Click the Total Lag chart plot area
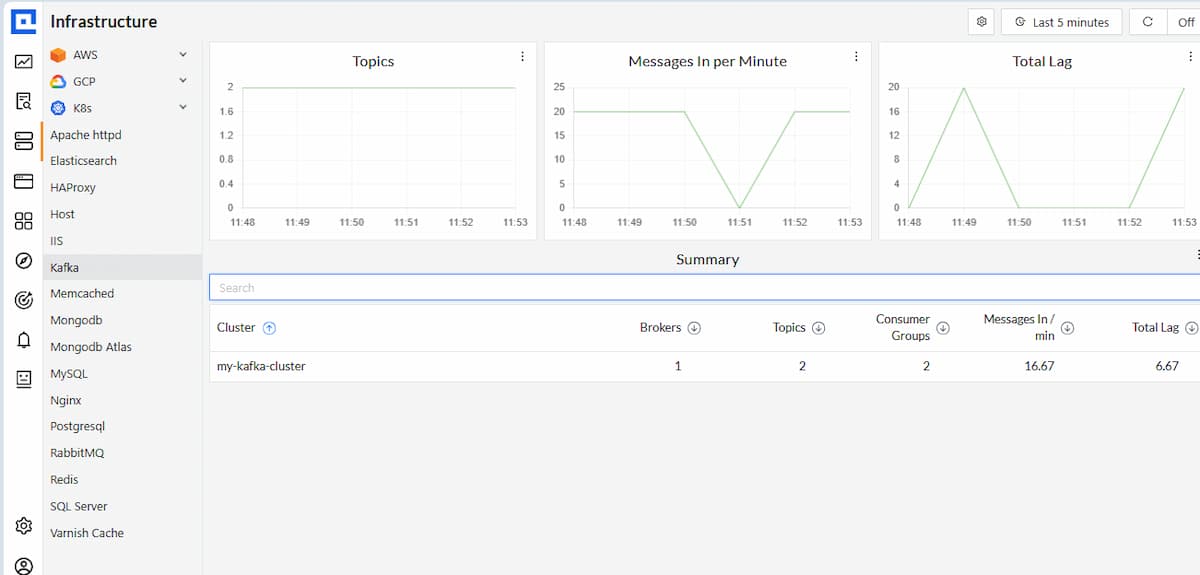 point(1046,147)
